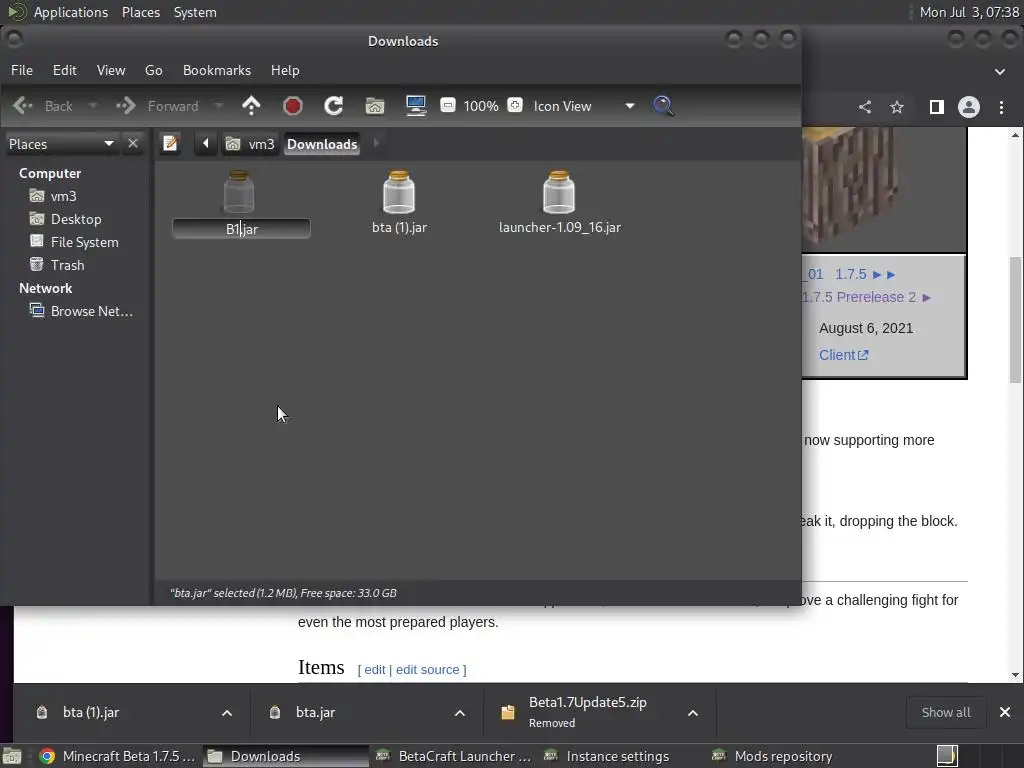Screen dimensions: 1024x768
Task: Open the Back history dropdown arrow
Action: pos(93,106)
